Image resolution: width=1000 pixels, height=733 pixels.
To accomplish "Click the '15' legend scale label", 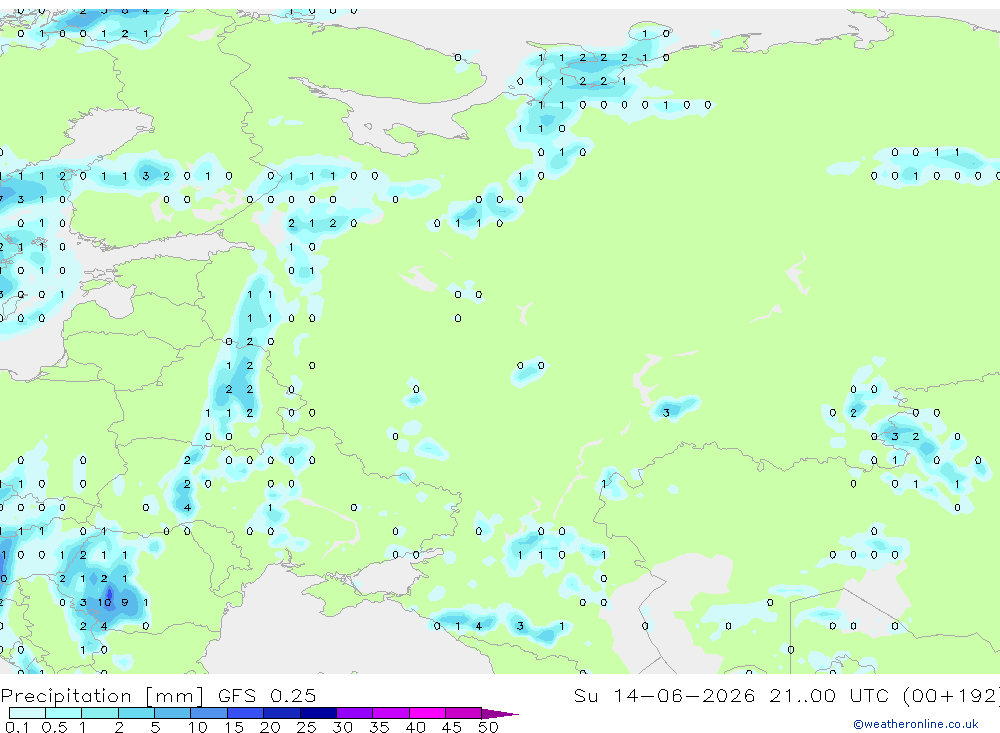I will [x=234, y=727].
